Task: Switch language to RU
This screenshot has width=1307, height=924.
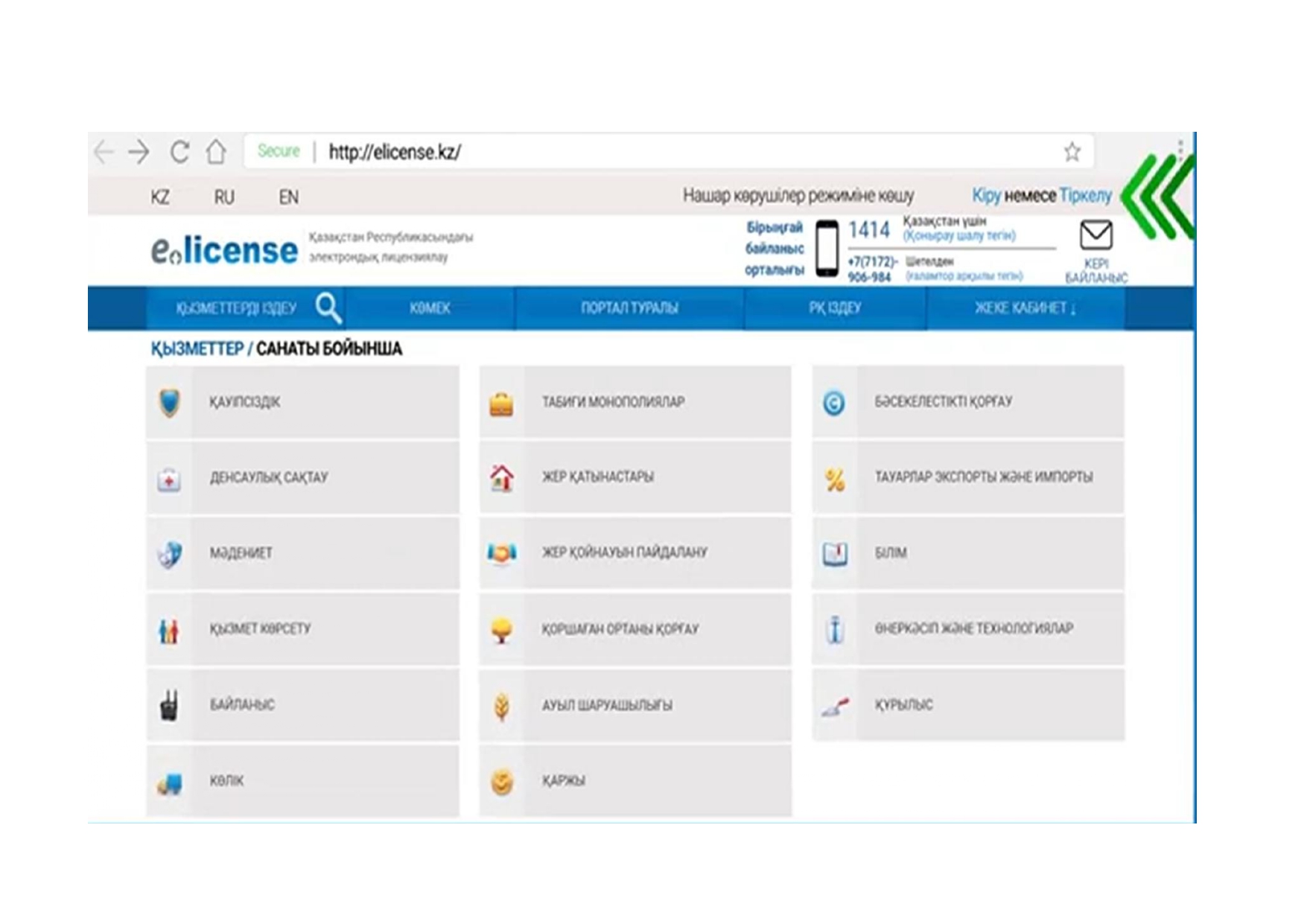Action: pos(224,197)
